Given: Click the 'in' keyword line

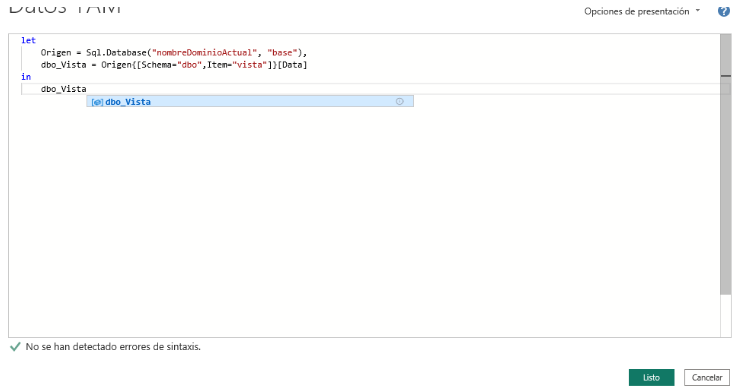Looking at the screenshot, I should click(26, 77).
